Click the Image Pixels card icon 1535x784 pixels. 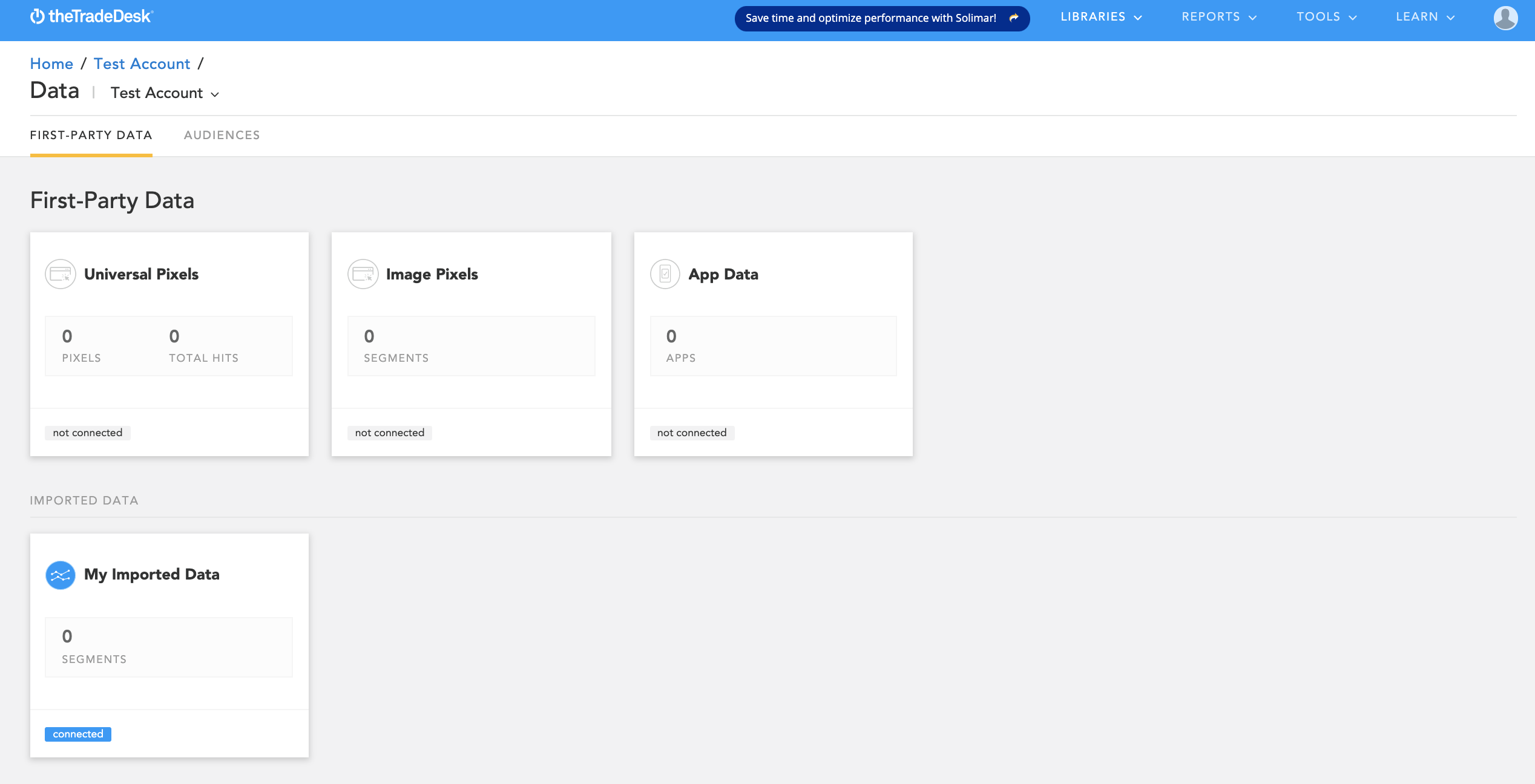click(x=363, y=274)
